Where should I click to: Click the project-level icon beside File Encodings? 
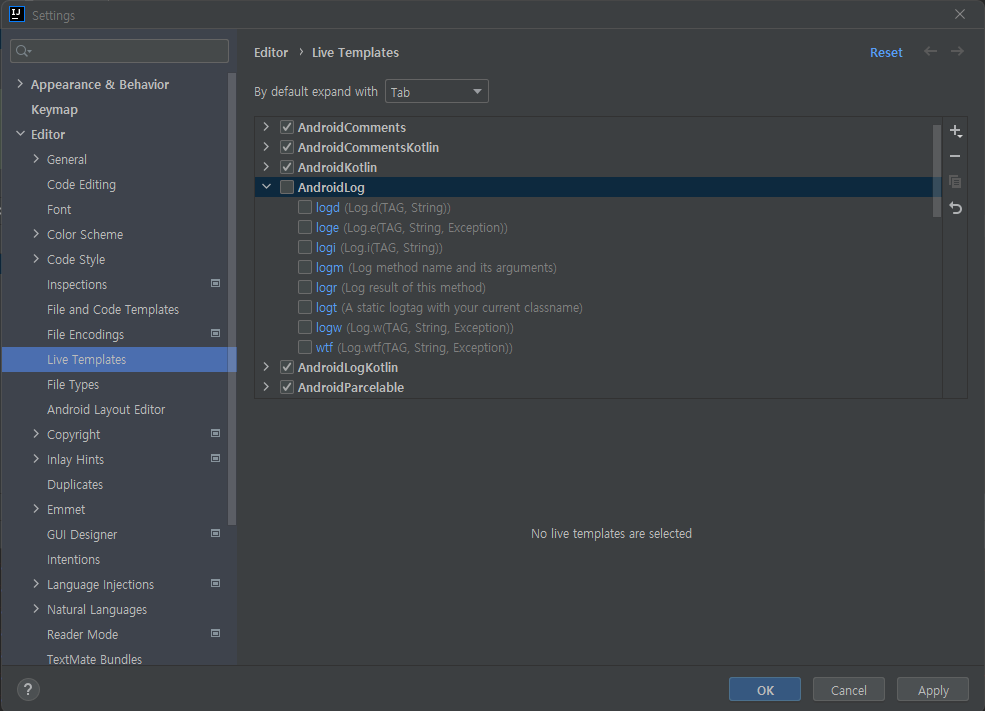click(x=215, y=334)
